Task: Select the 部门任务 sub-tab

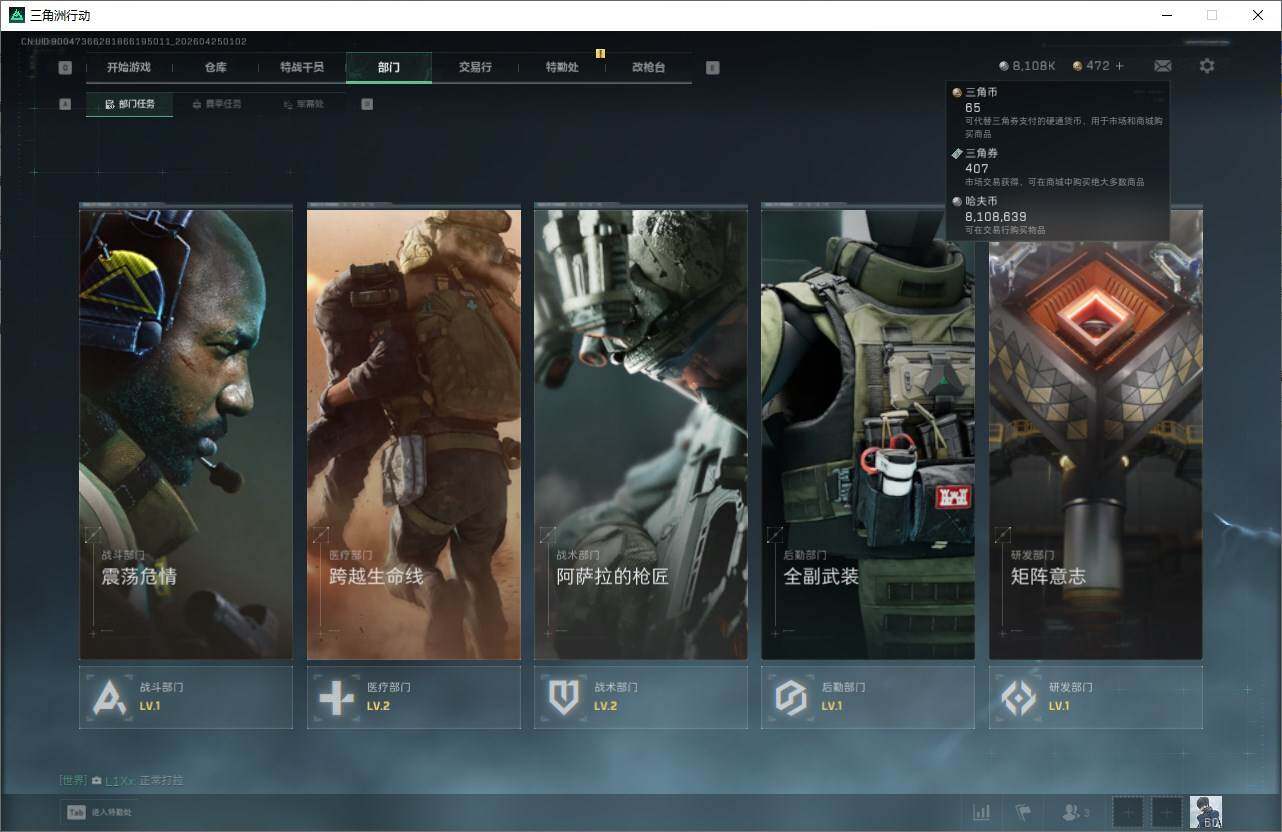Action: [130, 104]
